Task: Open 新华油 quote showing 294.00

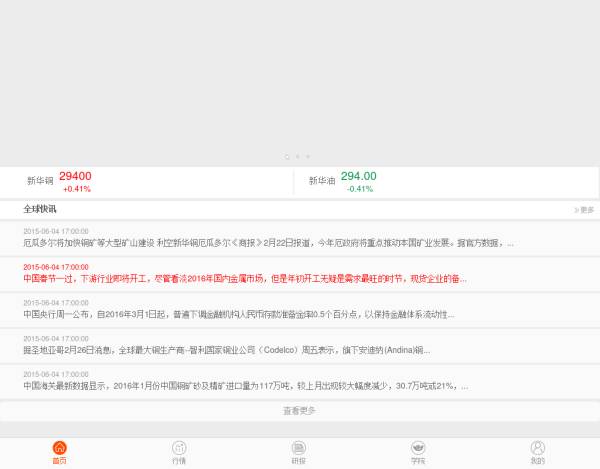Action: pyautogui.click(x=447, y=182)
